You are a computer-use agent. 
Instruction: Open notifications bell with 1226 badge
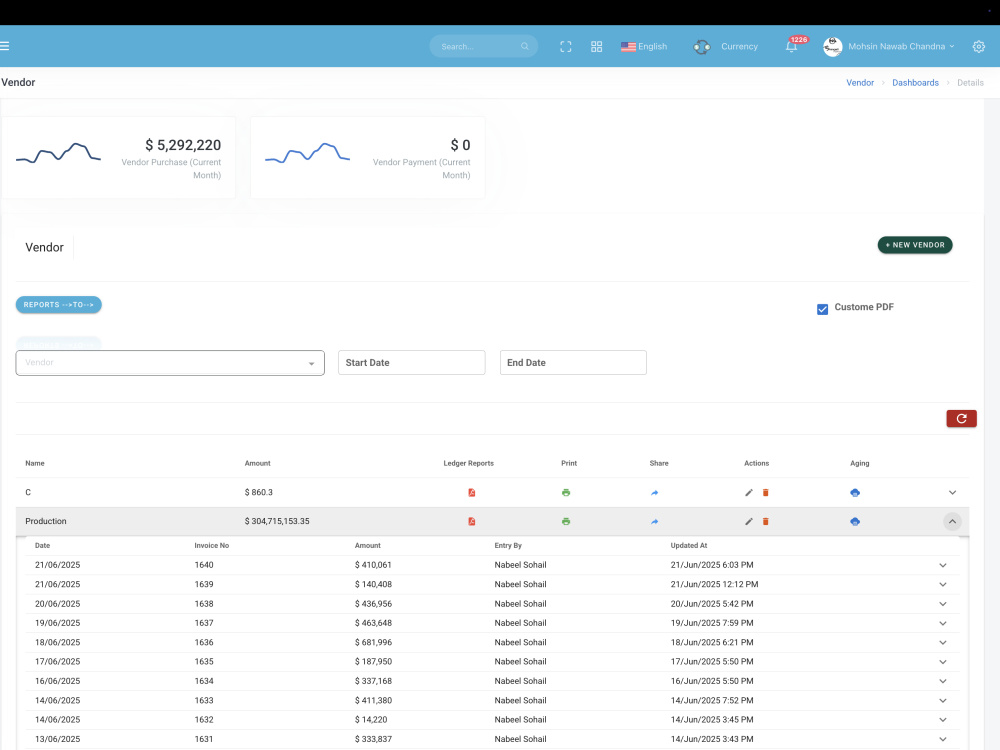click(x=791, y=47)
